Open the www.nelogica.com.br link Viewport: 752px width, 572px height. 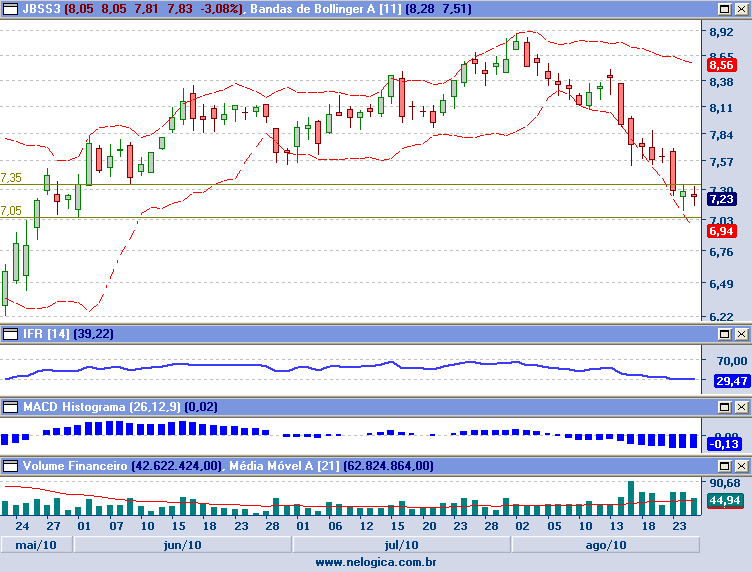pos(375,563)
